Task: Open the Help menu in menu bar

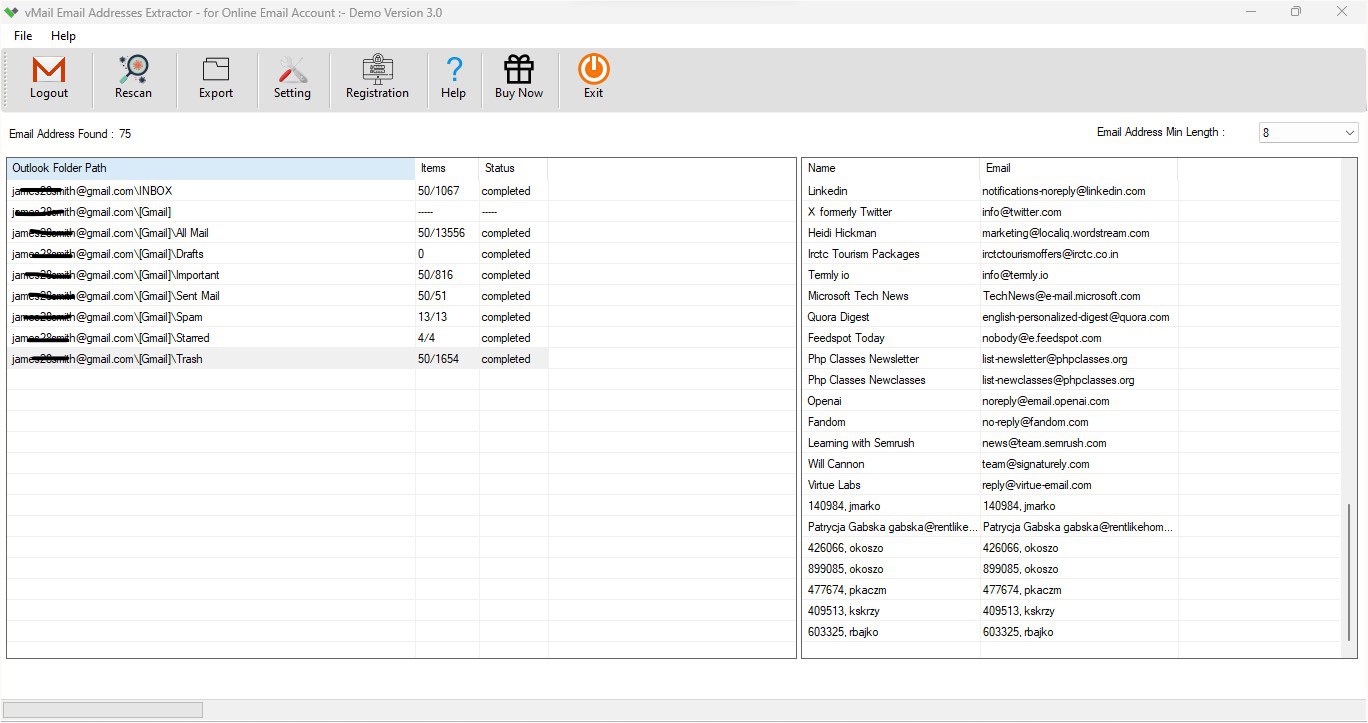Action: [x=63, y=36]
